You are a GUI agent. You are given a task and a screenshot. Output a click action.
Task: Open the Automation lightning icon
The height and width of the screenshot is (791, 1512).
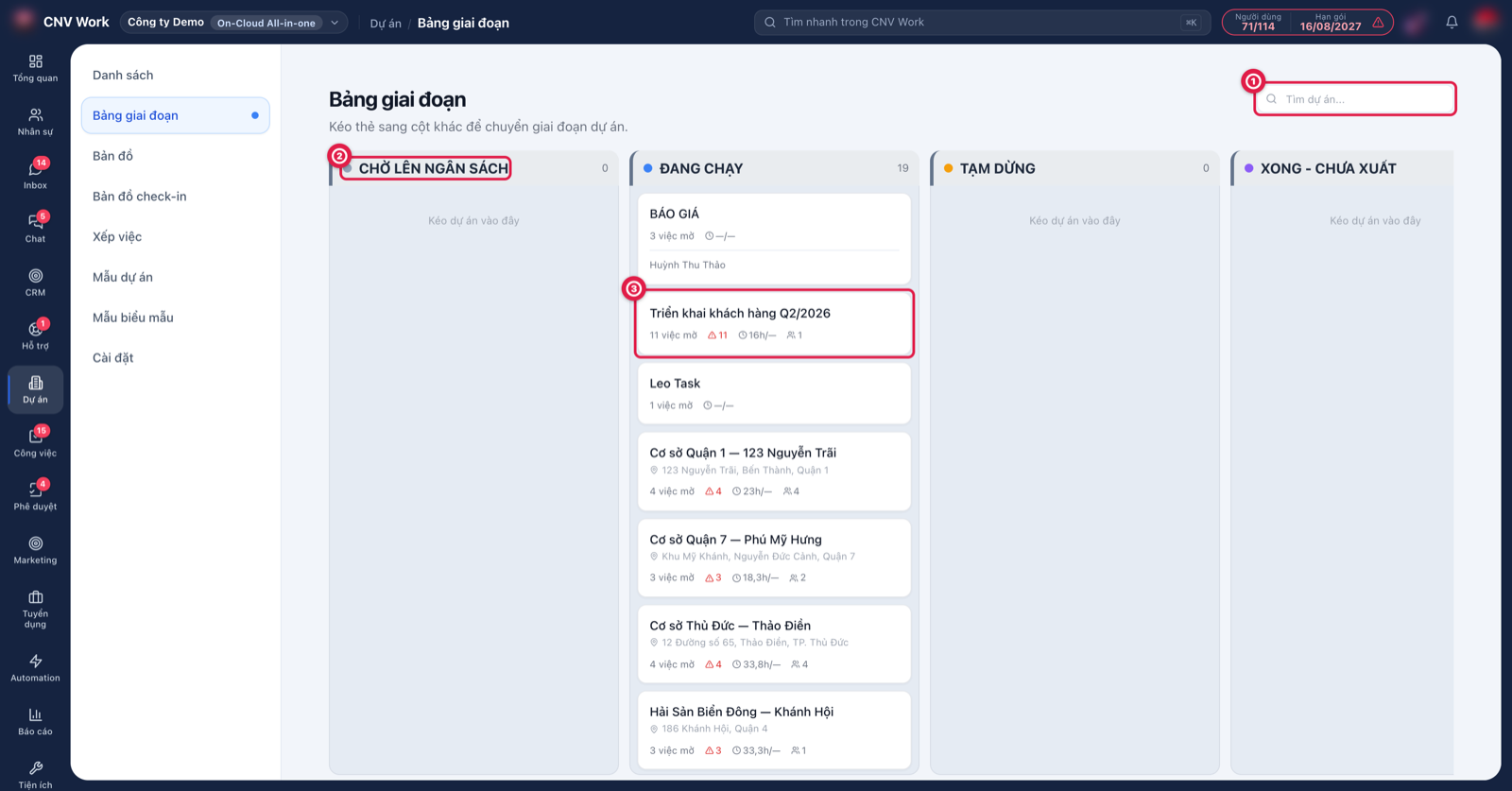coord(35,668)
